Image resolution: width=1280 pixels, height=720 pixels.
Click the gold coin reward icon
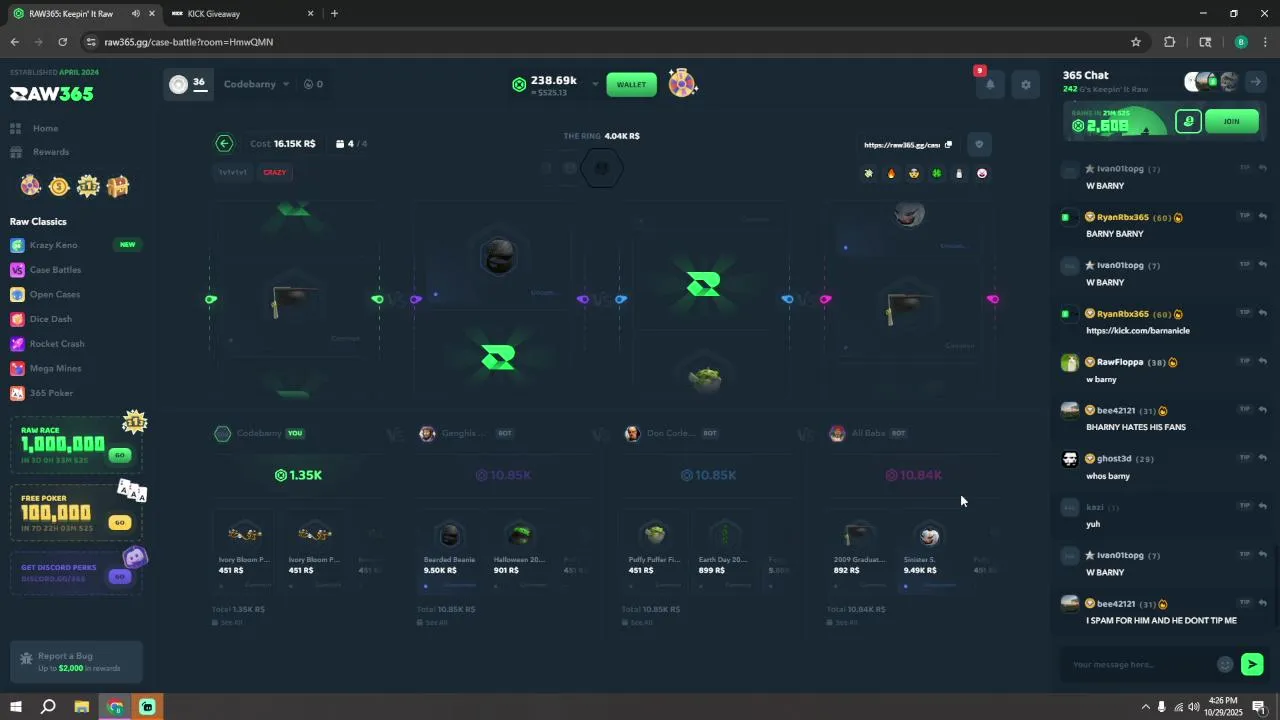click(59, 186)
